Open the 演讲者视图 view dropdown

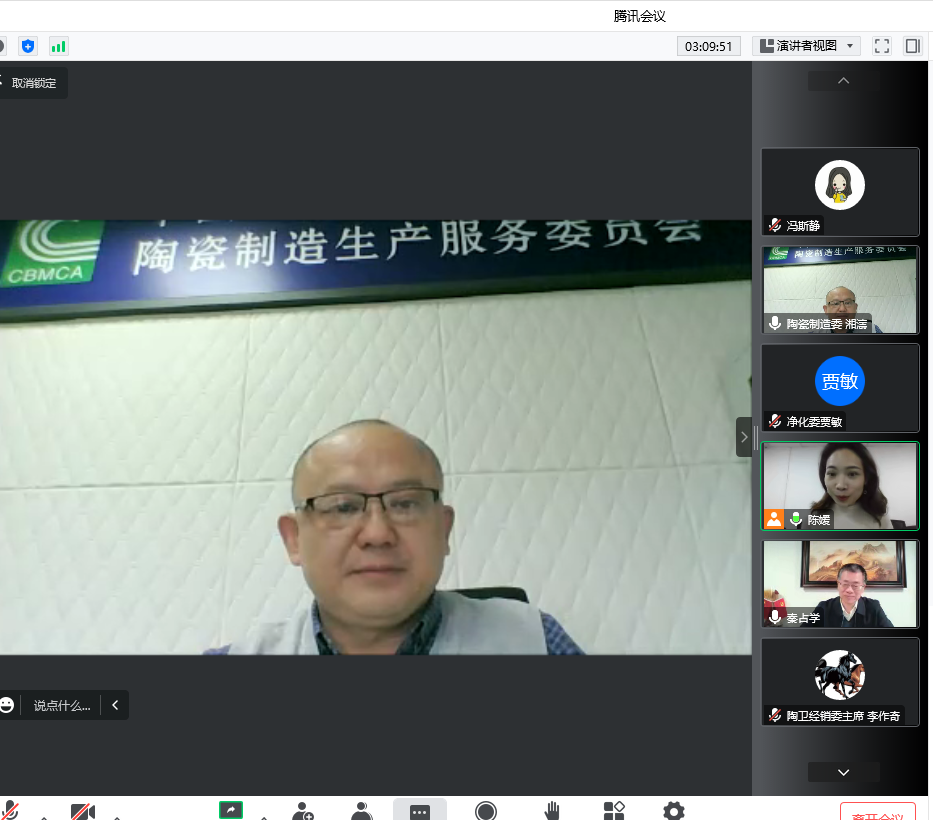point(806,46)
